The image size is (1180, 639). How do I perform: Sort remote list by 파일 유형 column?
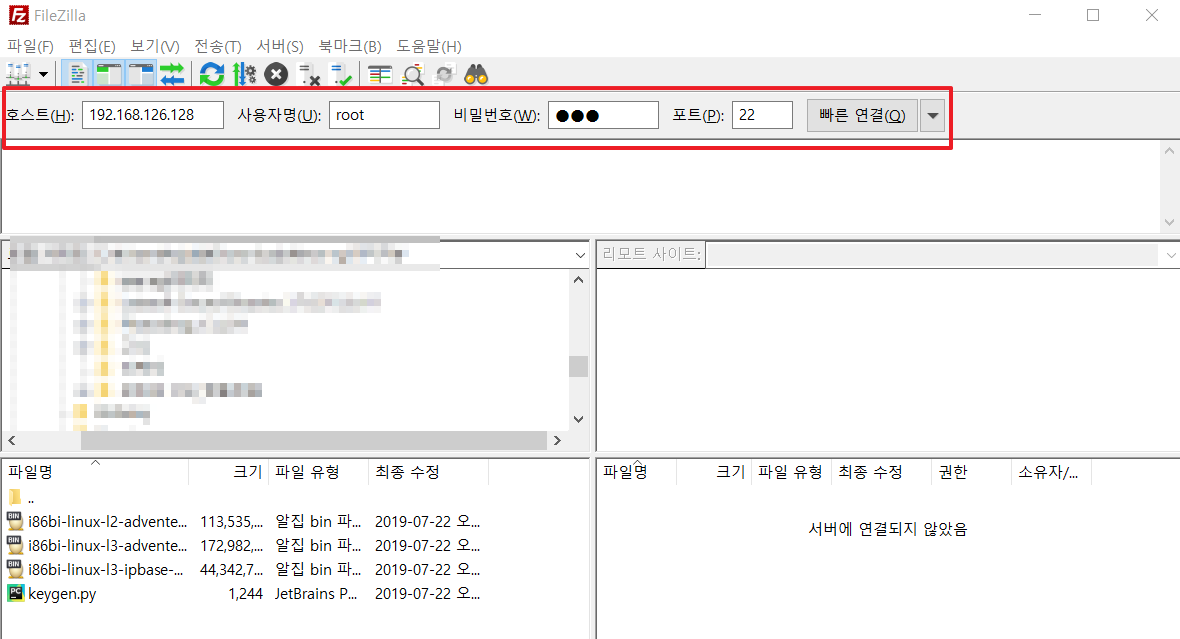pos(791,472)
